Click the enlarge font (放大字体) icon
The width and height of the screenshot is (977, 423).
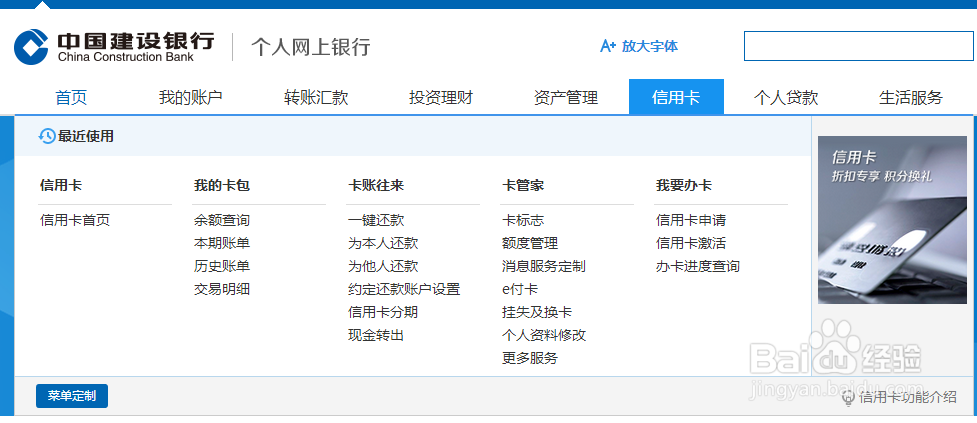pyautogui.click(x=607, y=46)
